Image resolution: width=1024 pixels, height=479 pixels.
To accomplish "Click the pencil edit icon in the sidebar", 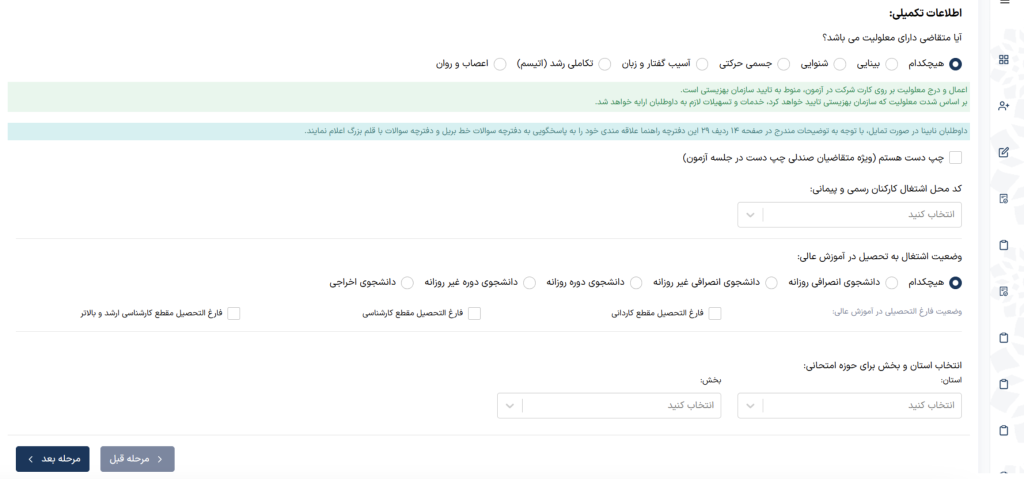I will click(1004, 152).
